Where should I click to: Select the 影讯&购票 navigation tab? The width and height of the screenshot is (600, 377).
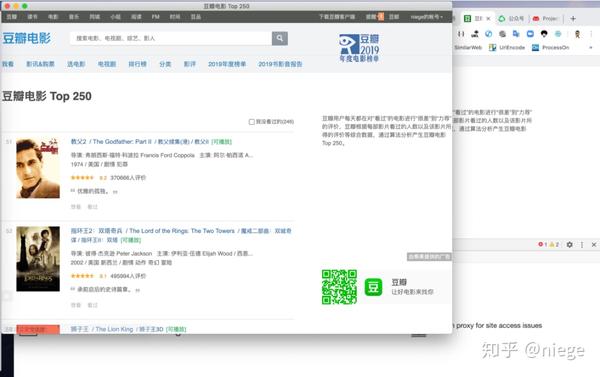point(40,64)
